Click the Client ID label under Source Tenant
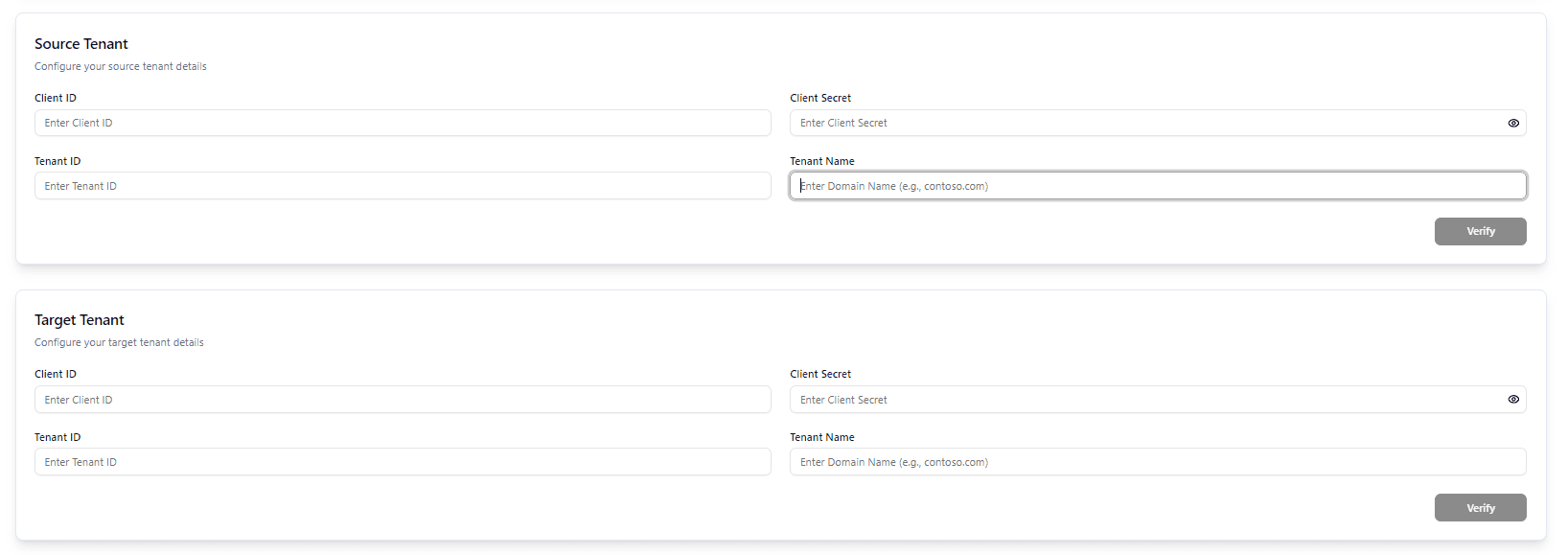This screenshot has width=1568, height=555. pos(55,97)
